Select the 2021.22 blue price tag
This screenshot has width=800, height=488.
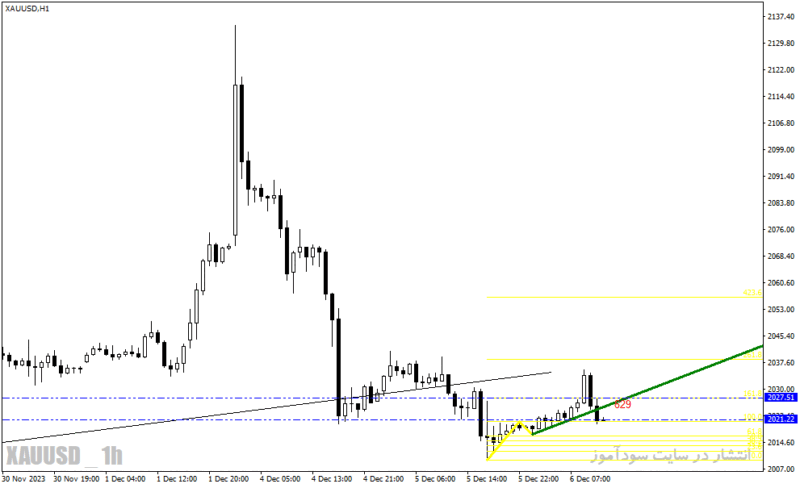781,419
